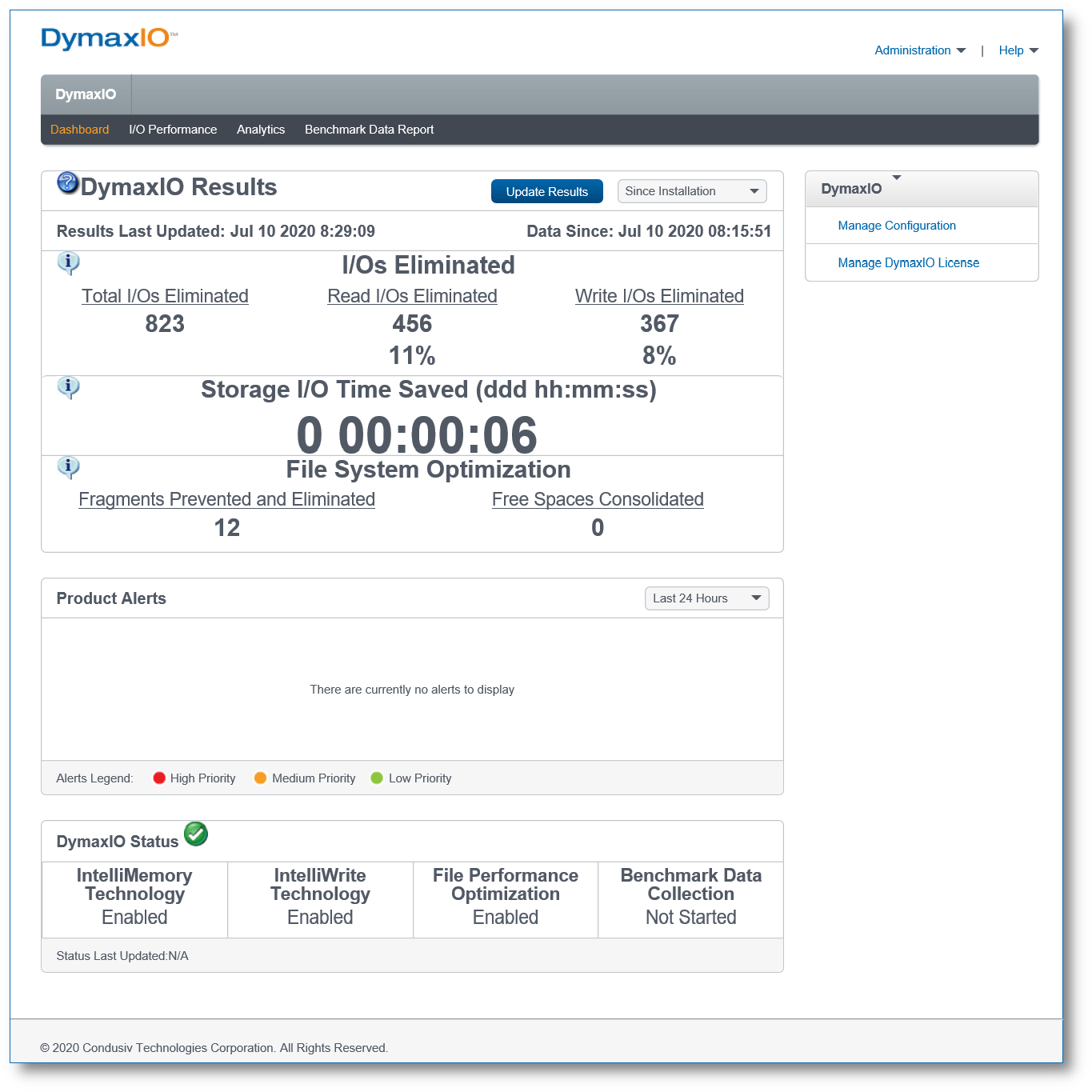Click the 11% read percentage
Screen dimensions: 1092x1092
pos(412,355)
